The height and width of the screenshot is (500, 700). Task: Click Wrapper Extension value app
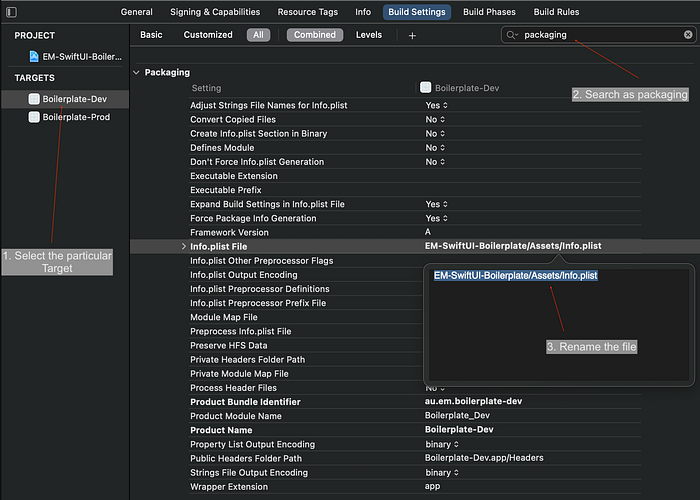tap(432, 486)
